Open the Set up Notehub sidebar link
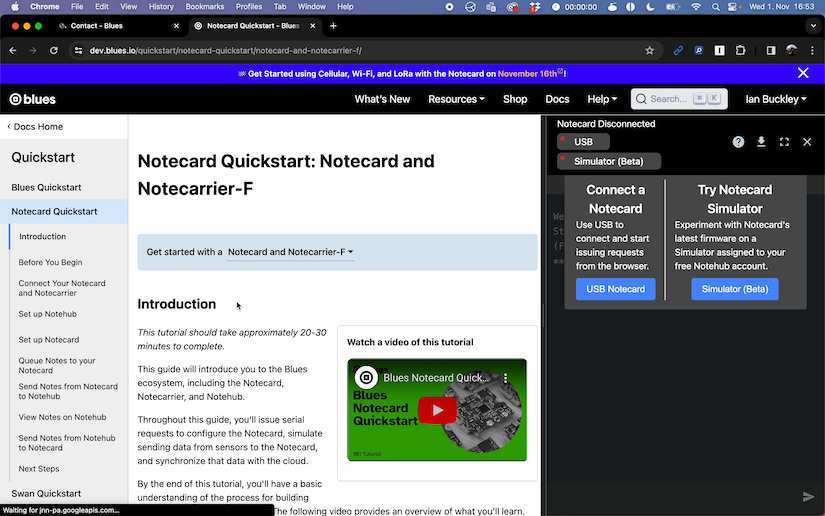The height and width of the screenshot is (516, 825). (47, 314)
